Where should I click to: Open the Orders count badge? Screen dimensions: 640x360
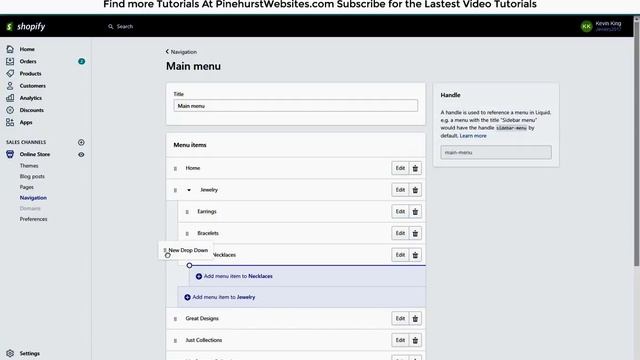pyautogui.click(x=82, y=61)
